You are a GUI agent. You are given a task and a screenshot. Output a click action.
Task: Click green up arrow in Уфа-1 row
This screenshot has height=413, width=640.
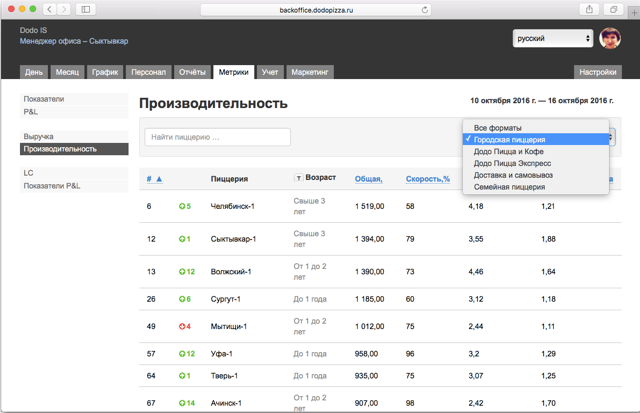(x=182, y=353)
